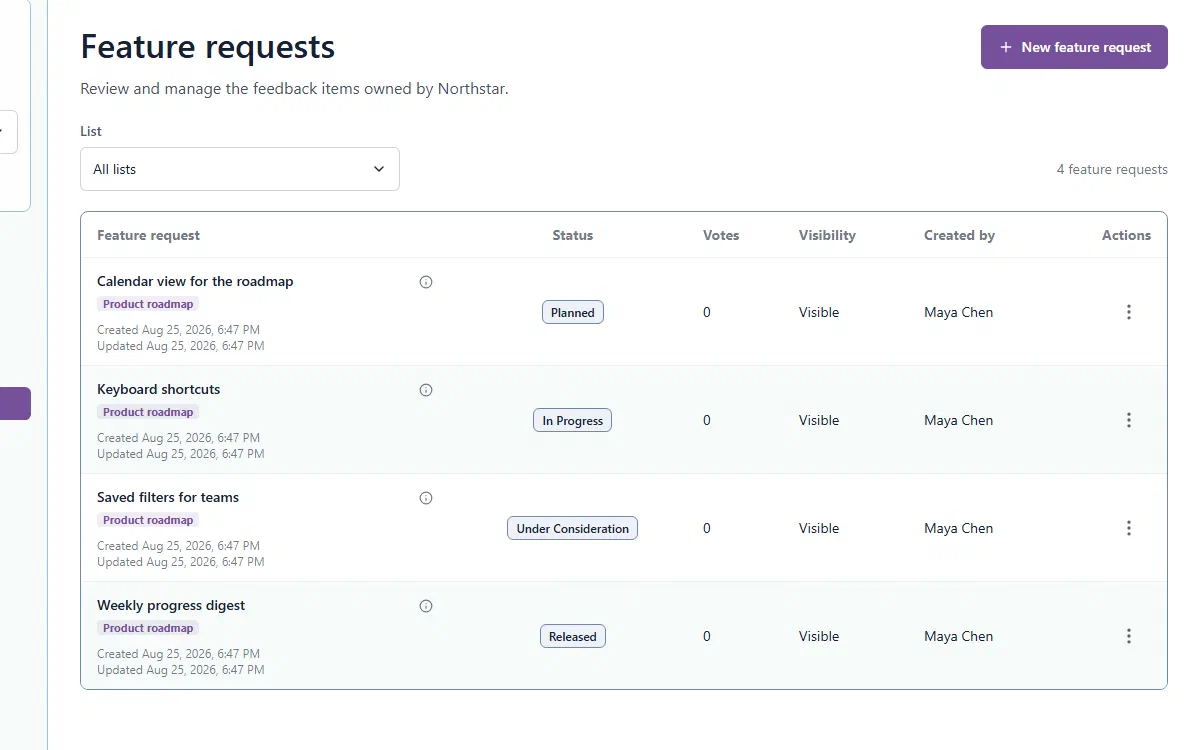
Task: Open actions menu for Keyboard shortcuts row
Action: pyautogui.click(x=1128, y=420)
